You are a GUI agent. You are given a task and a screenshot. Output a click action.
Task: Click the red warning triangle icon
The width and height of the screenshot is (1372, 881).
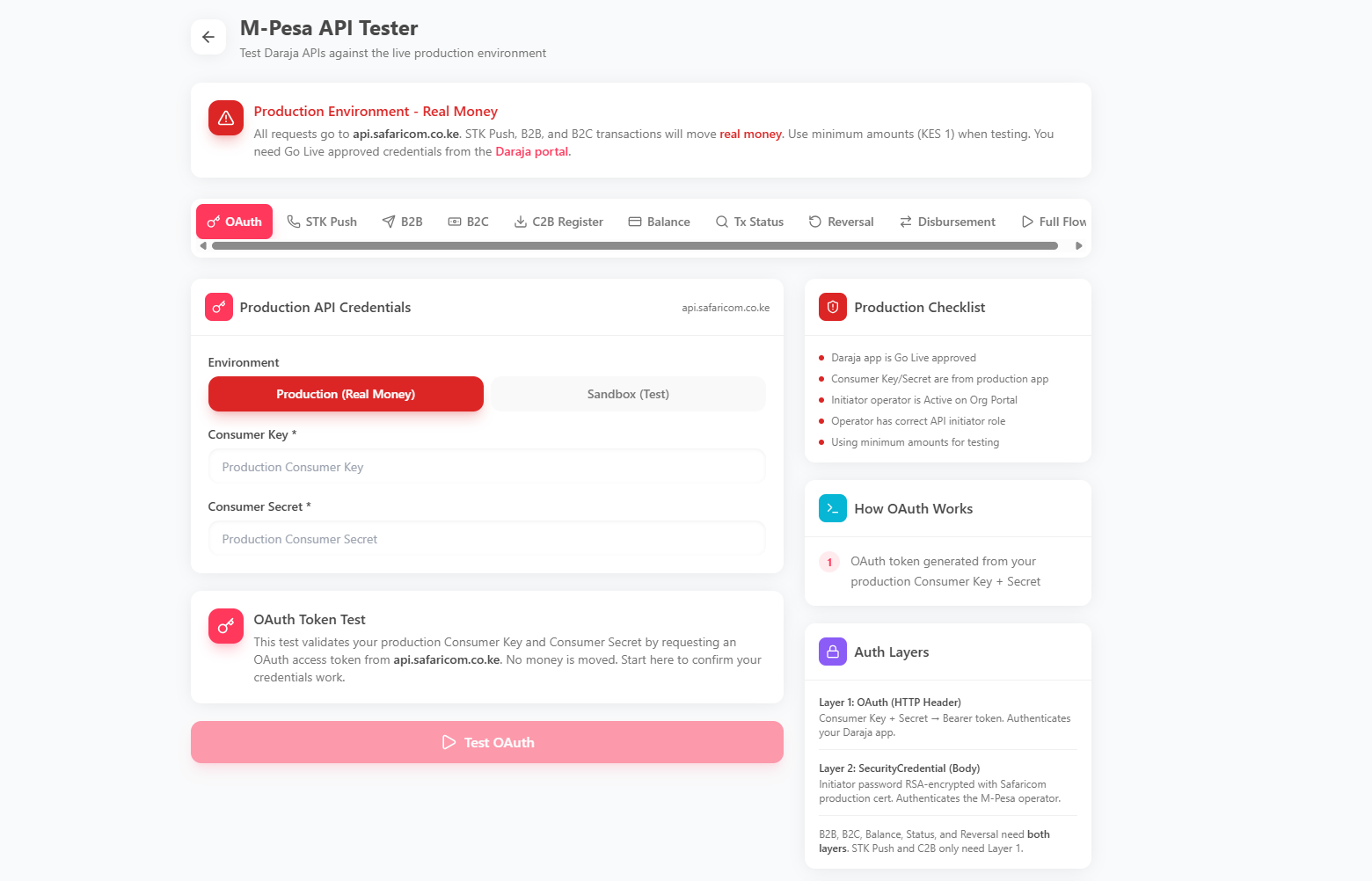[226, 118]
